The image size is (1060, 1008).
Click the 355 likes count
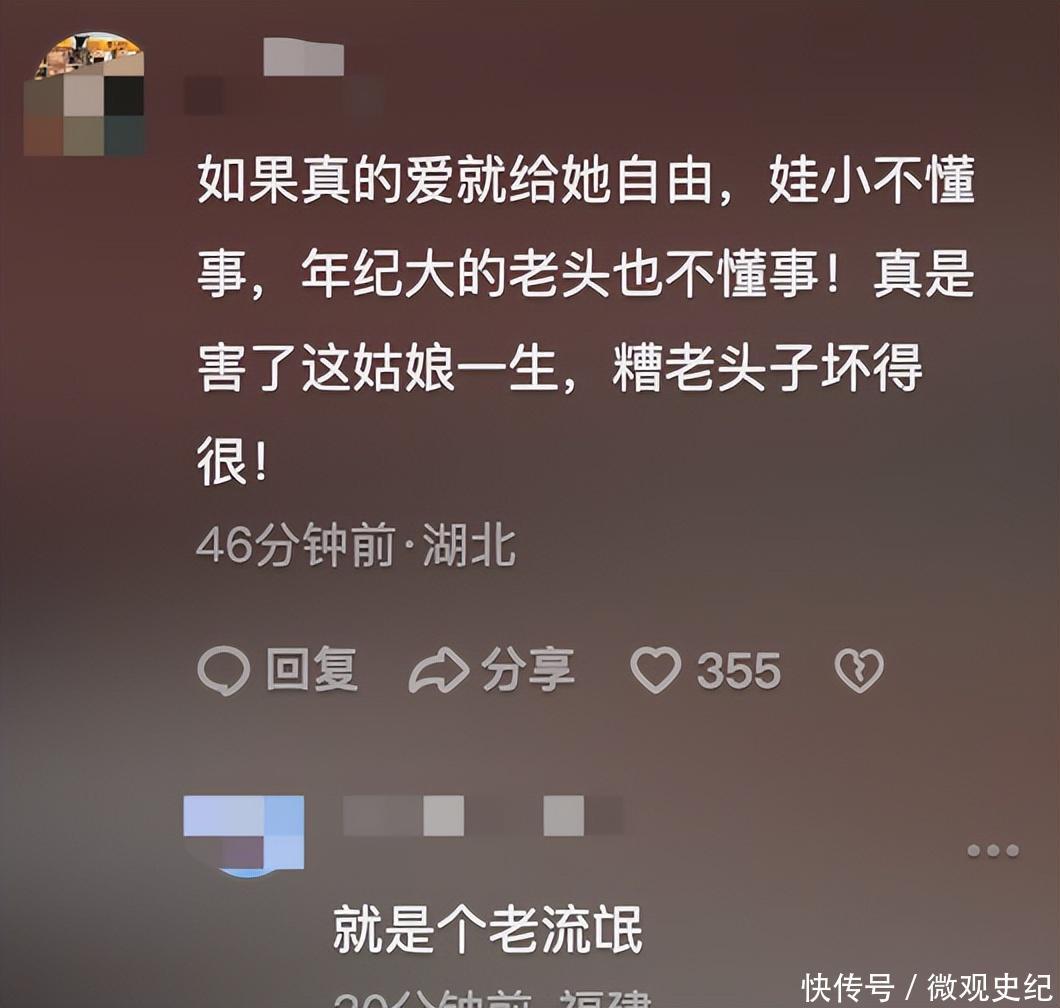coord(738,671)
